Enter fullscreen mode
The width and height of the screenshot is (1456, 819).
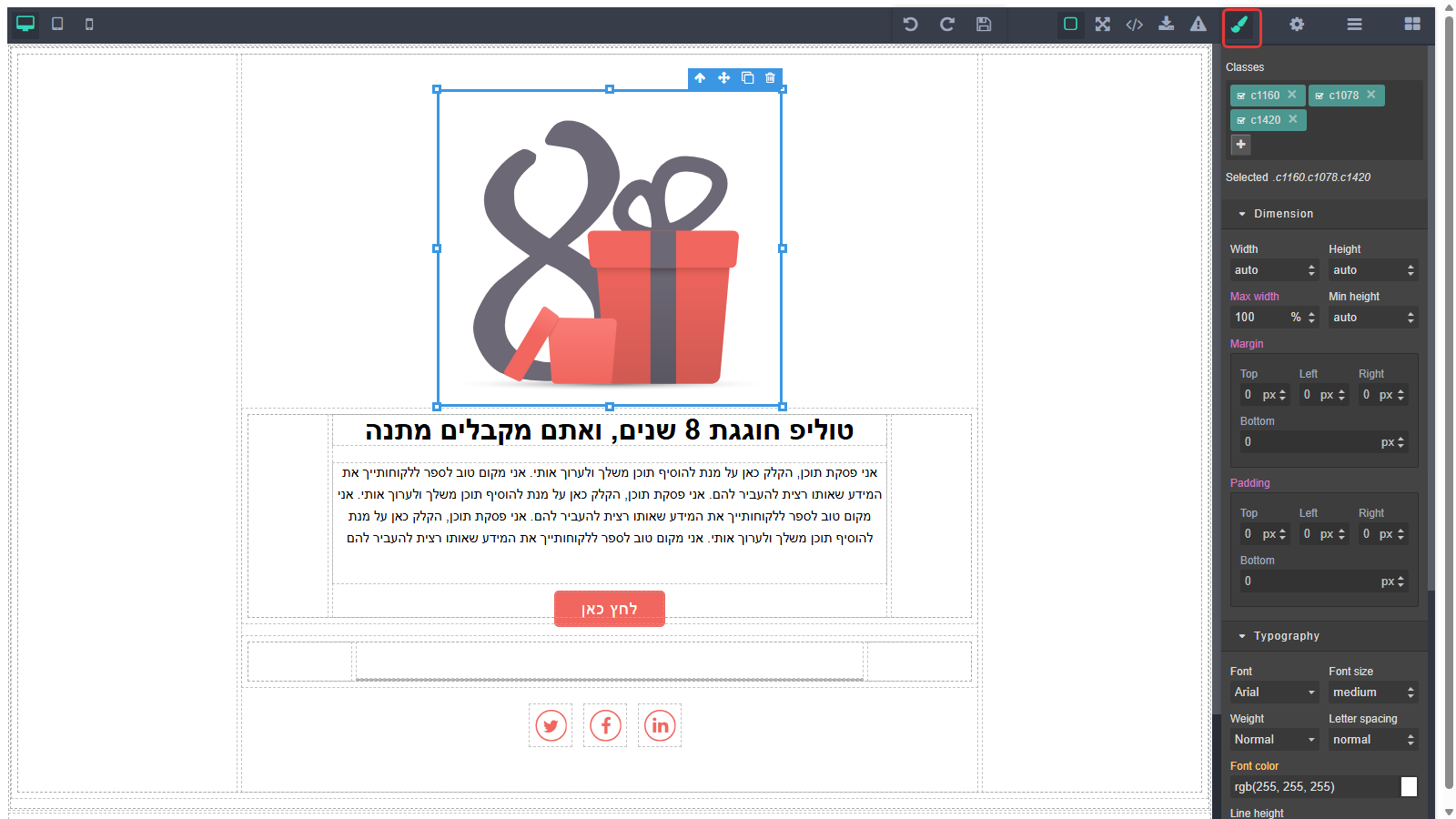tap(1103, 24)
